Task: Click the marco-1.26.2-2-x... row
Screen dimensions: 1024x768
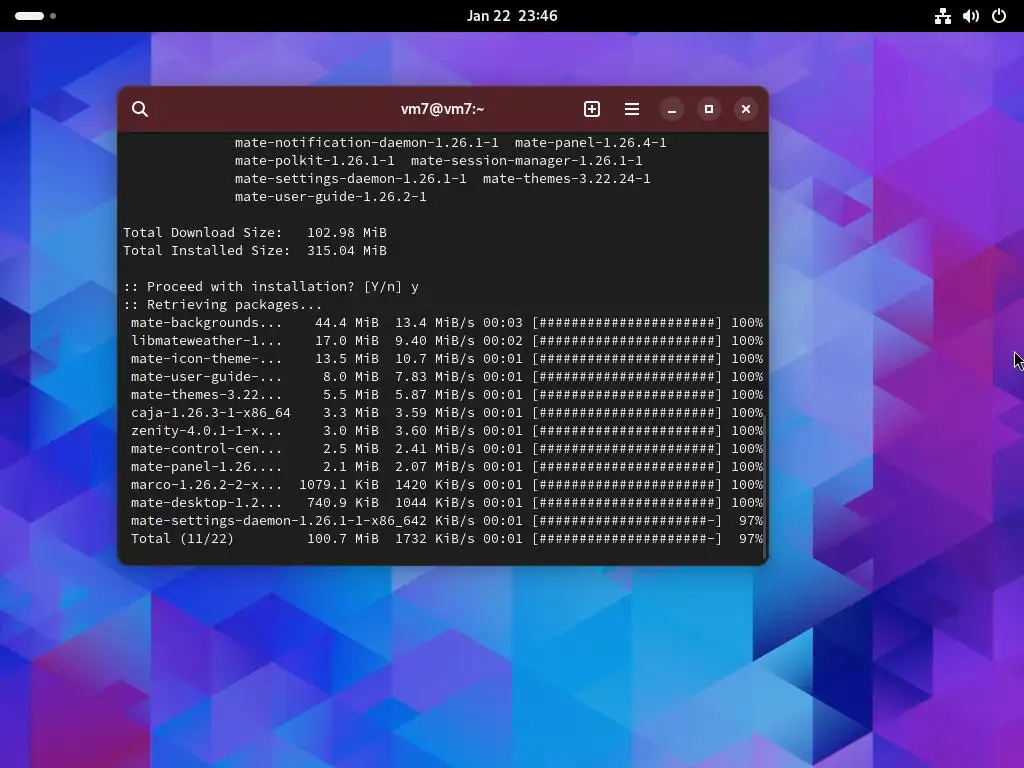Action: pyautogui.click(x=447, y=485)
